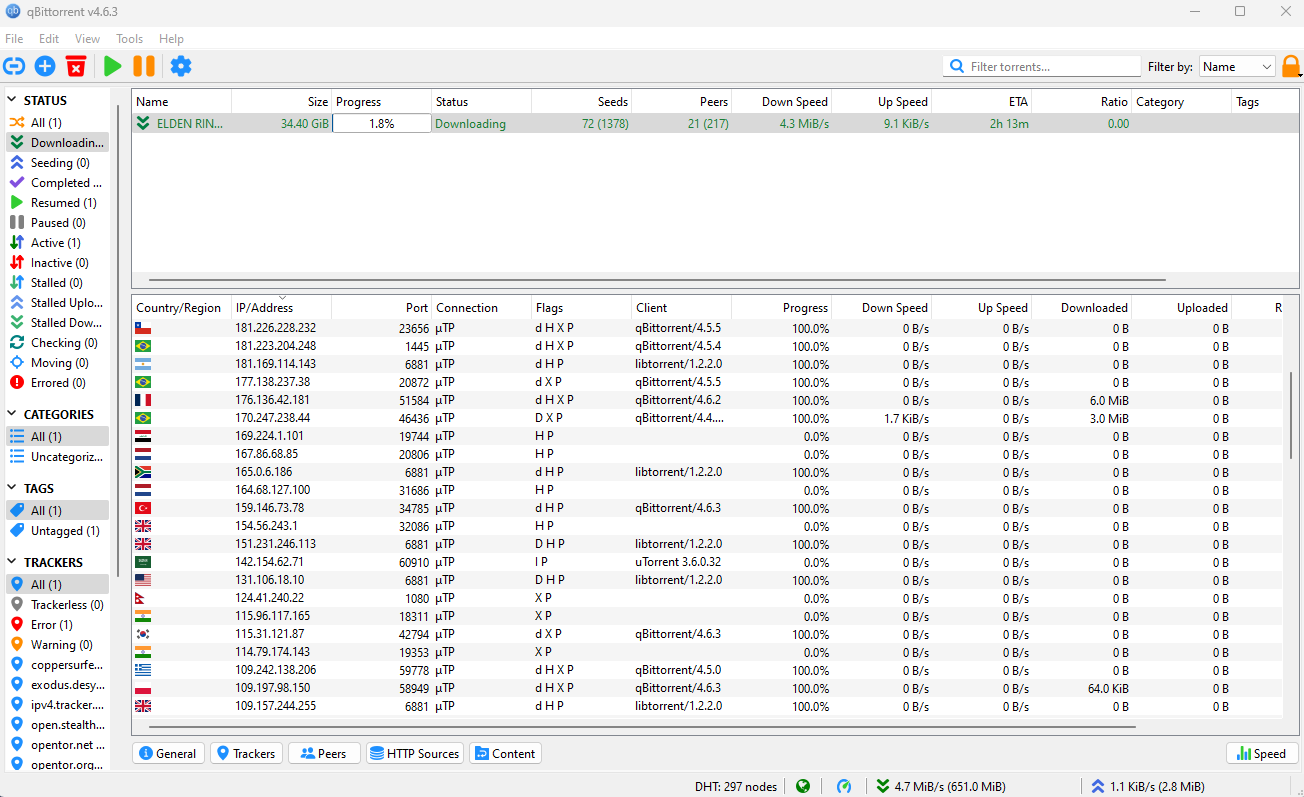Viewport: 1304px width, 797px height.
Task: Select the Moving (0) status filter
Action: tap(57, 363)
